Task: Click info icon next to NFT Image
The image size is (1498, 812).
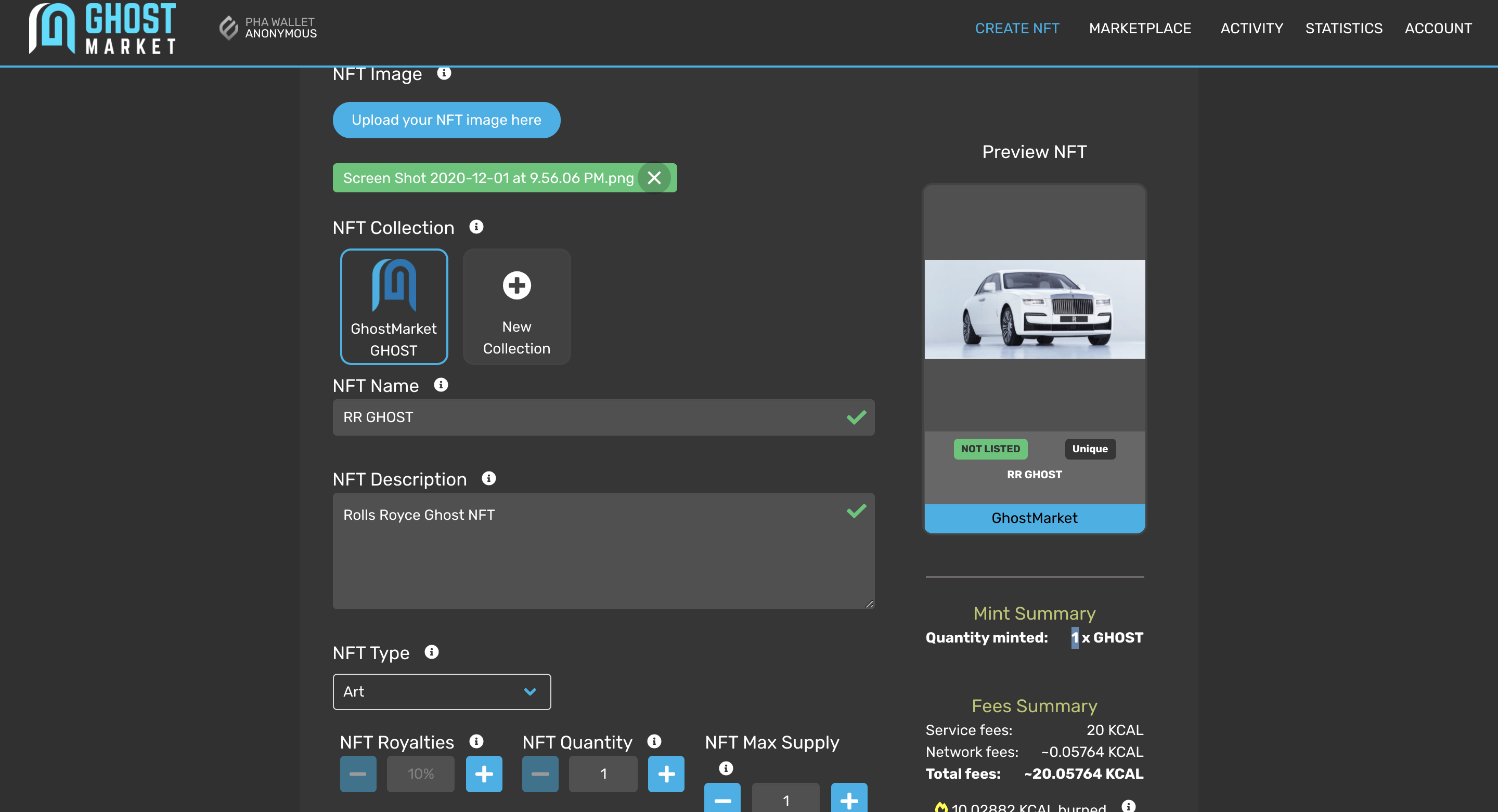Action: click(x=444, y=73)
